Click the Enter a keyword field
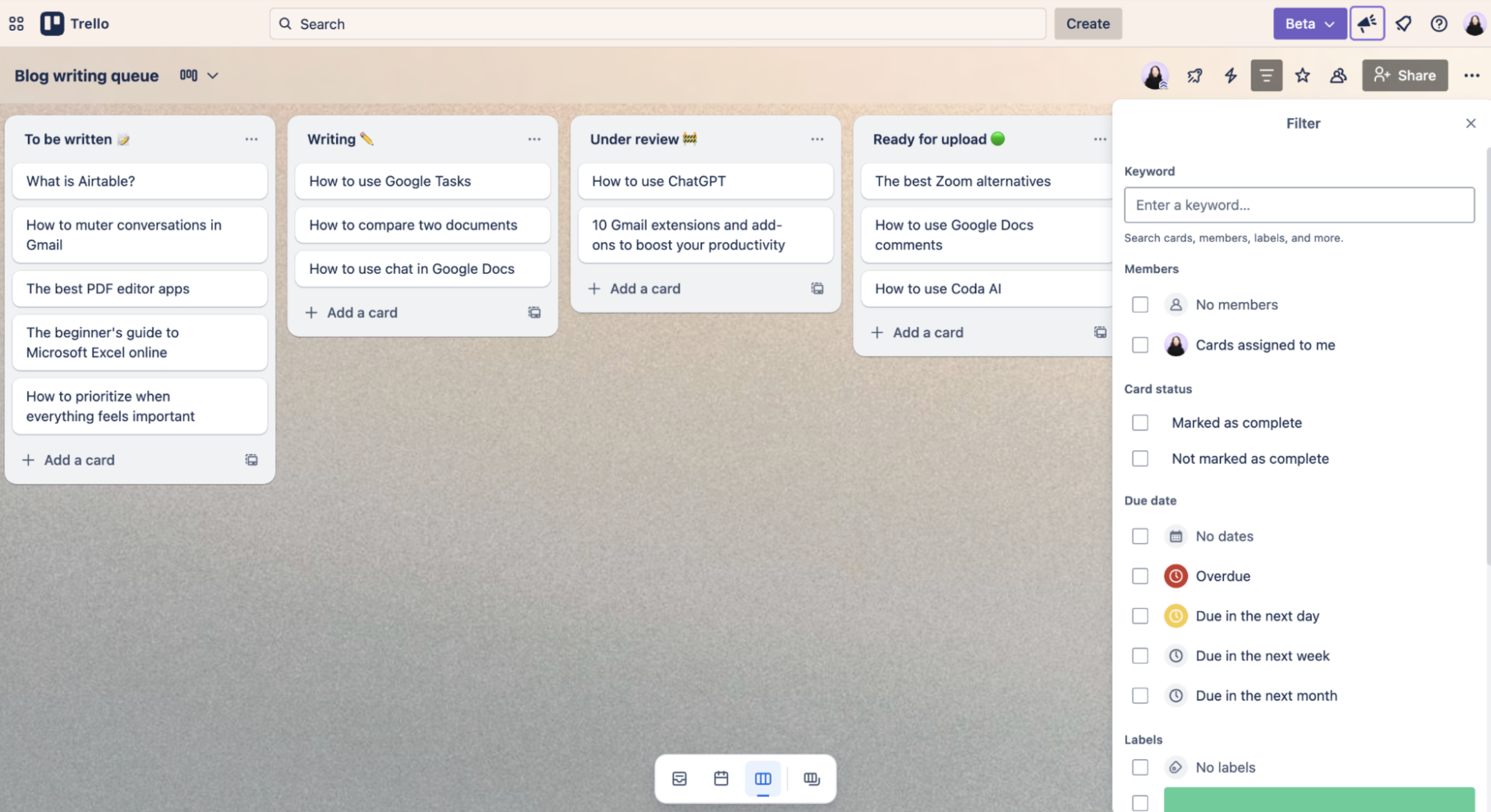 click(x=1299, y=205)
